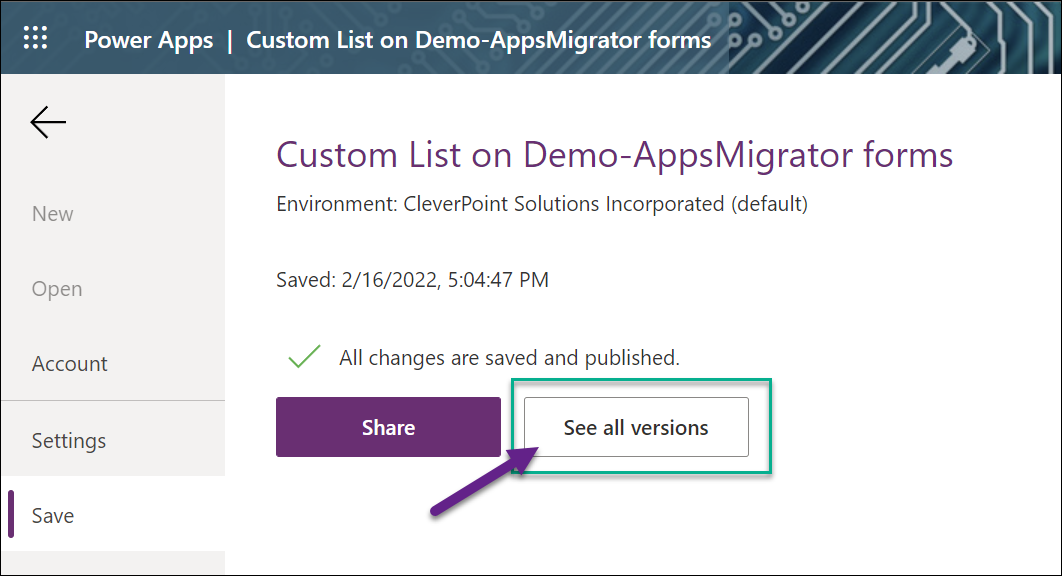The width and height of the screenshot is (1062, 576).
Task: Go to Settings in the side menu
Action: [68, 440]
